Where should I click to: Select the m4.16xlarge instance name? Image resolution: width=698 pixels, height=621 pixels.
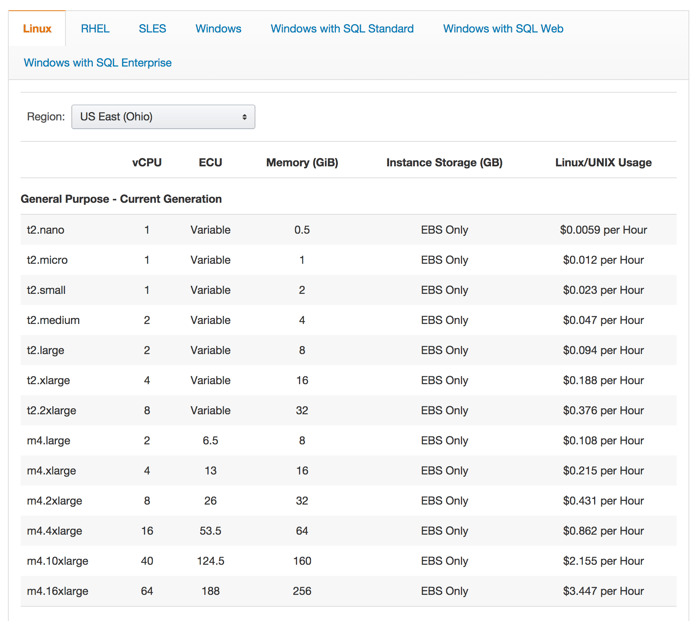57,591
